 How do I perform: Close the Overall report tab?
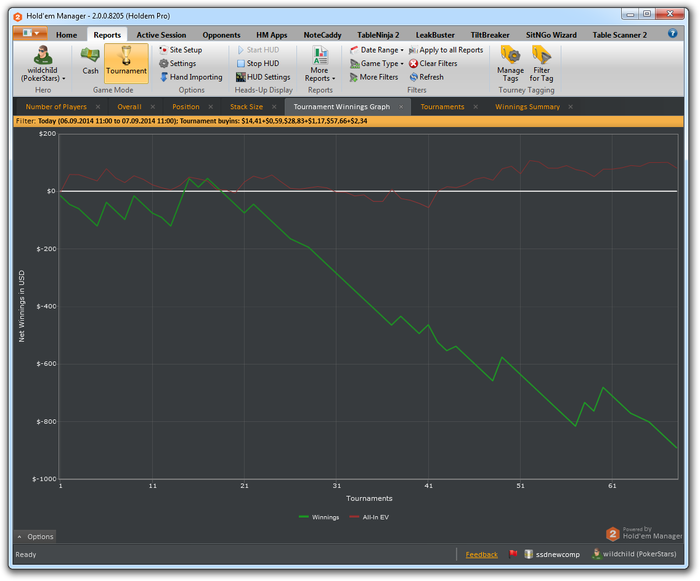click(153, 107)
